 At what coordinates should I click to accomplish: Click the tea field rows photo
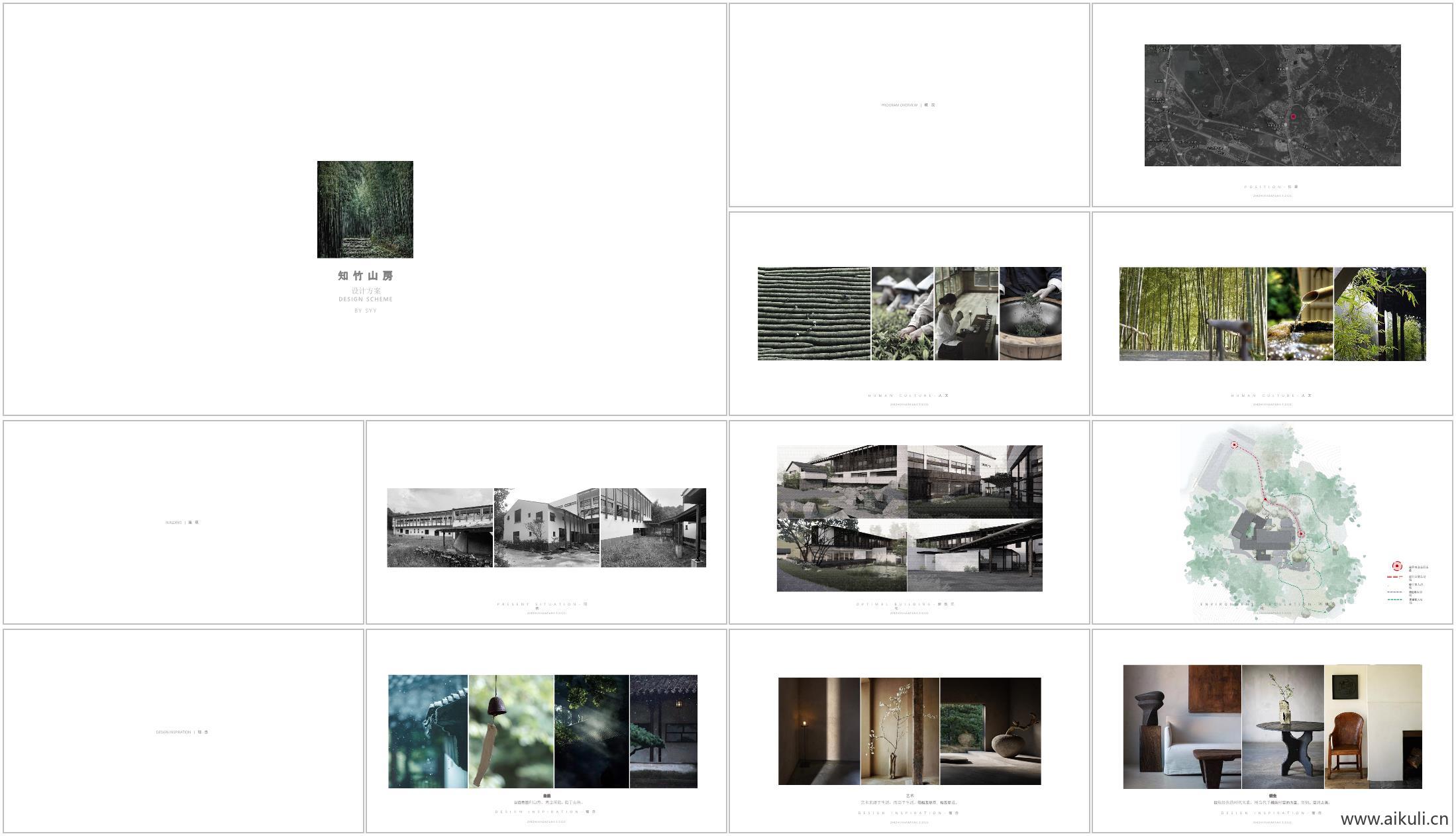(x=813, y=314)
